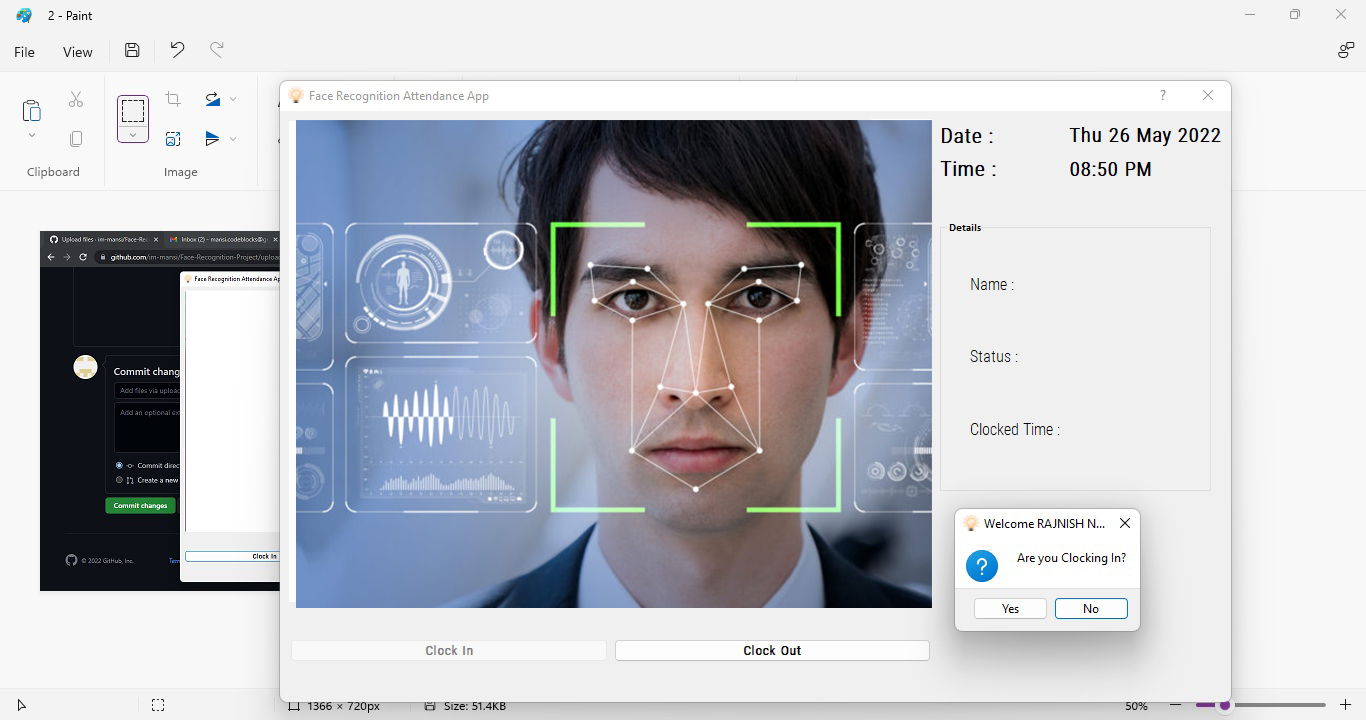Click the 'Thu 26 May 2022' date text
Viewport: 1366px width, 720px height.
click(1145, 136)
